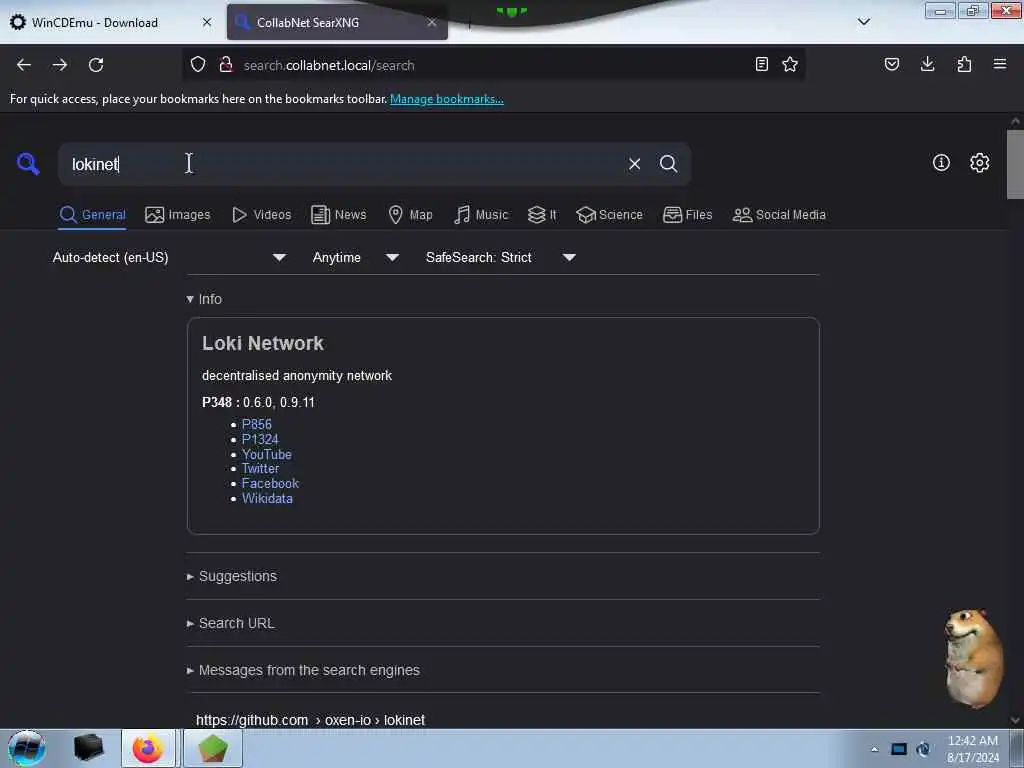Open list all tabs chevron

tap(863, 22)
